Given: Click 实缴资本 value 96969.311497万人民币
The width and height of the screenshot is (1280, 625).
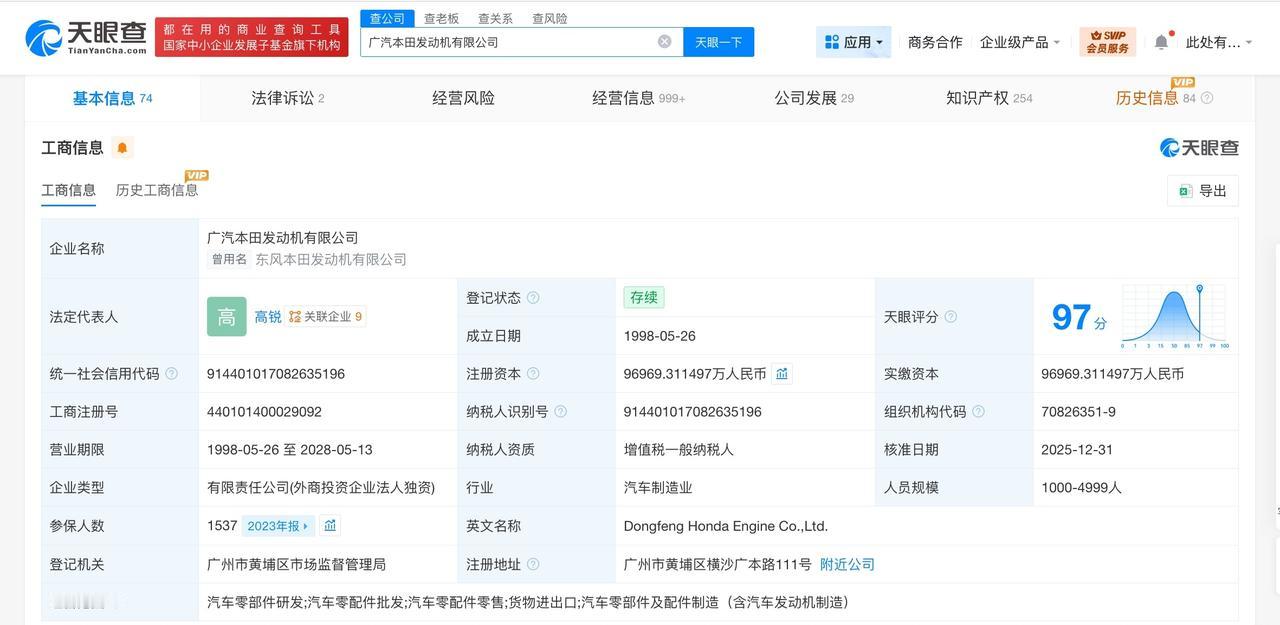Looking at the screenshot, I should point(1112,374).
